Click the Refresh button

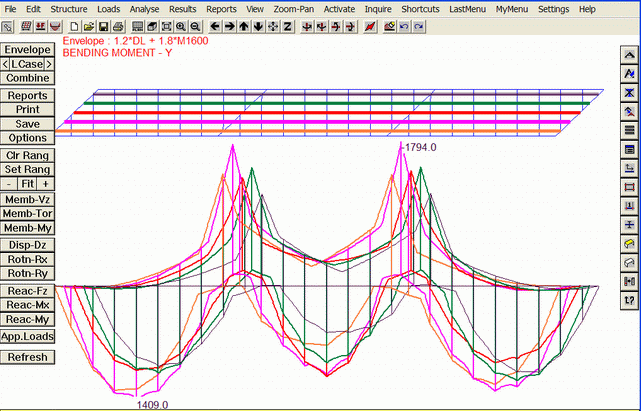tap(27, 357)
